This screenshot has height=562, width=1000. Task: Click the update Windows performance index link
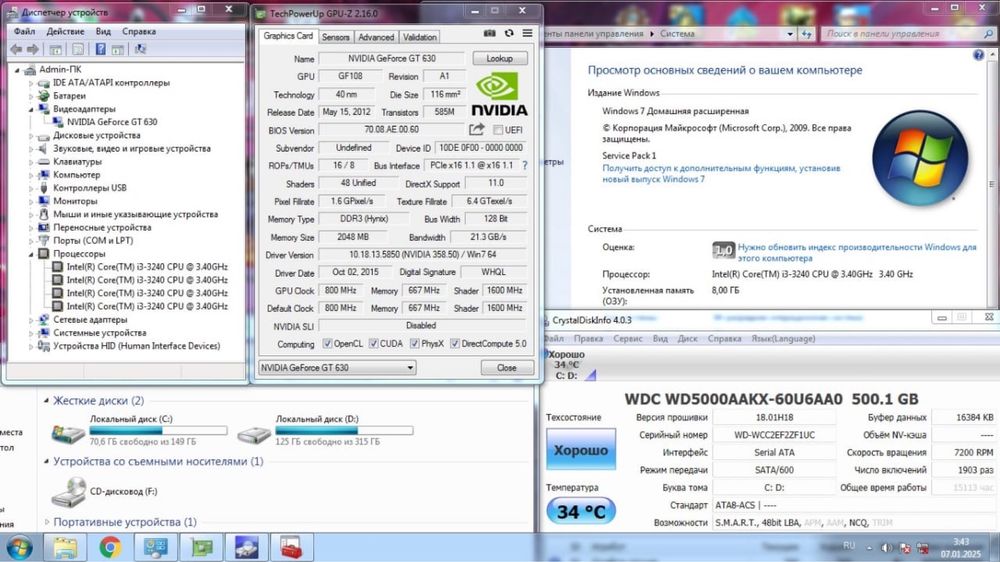[x=857, y=253]
